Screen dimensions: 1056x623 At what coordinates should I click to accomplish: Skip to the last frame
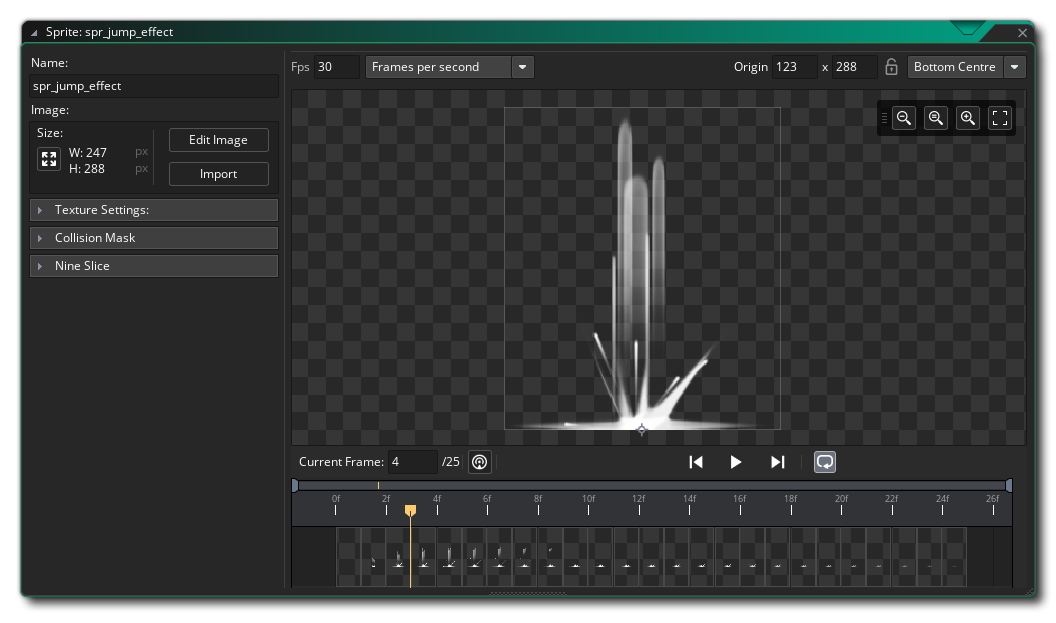point(777,462)
